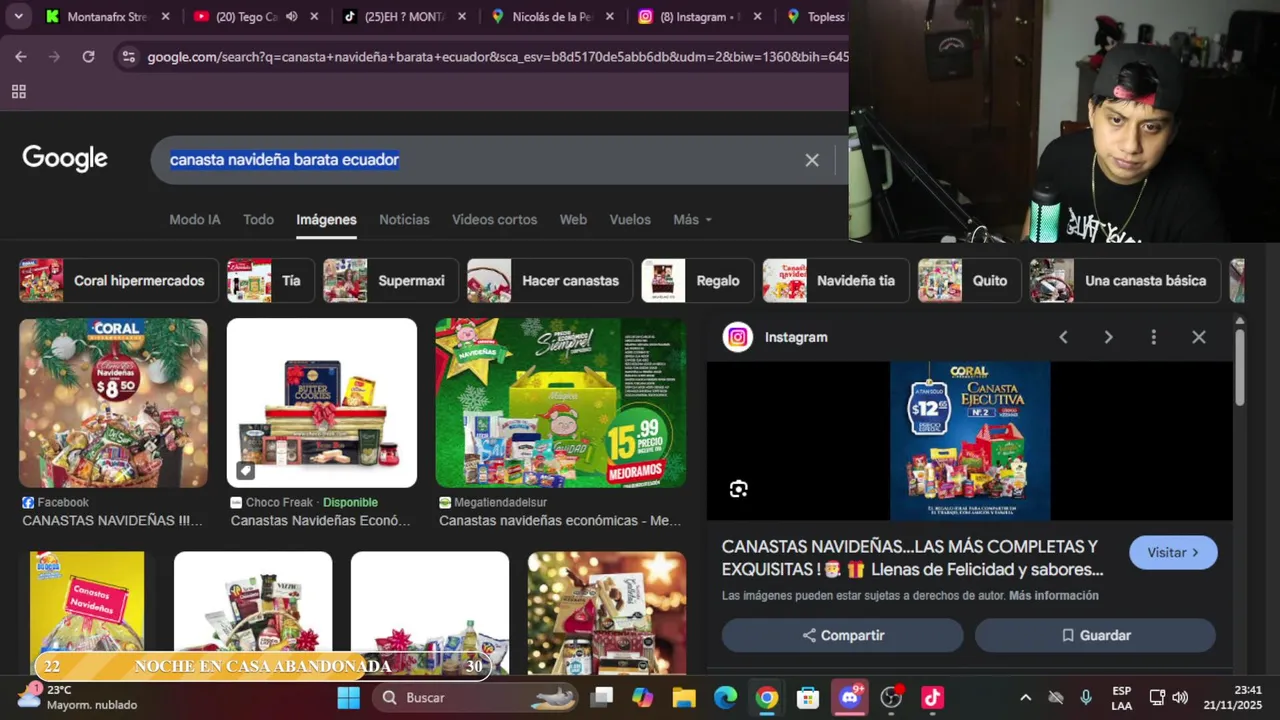This screenshot has width=1280, height=720.
Task: Open the Coral $8.50 canasta image
Action: pos(113,403)
